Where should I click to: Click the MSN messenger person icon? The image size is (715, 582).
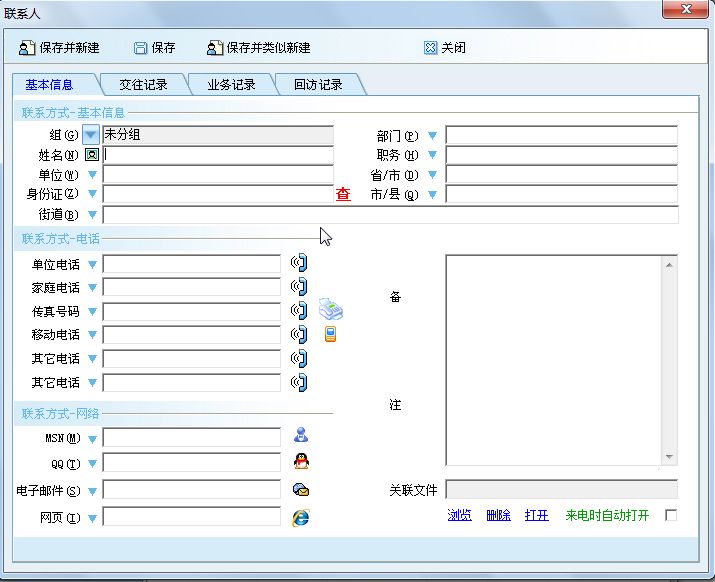[300, 435]
